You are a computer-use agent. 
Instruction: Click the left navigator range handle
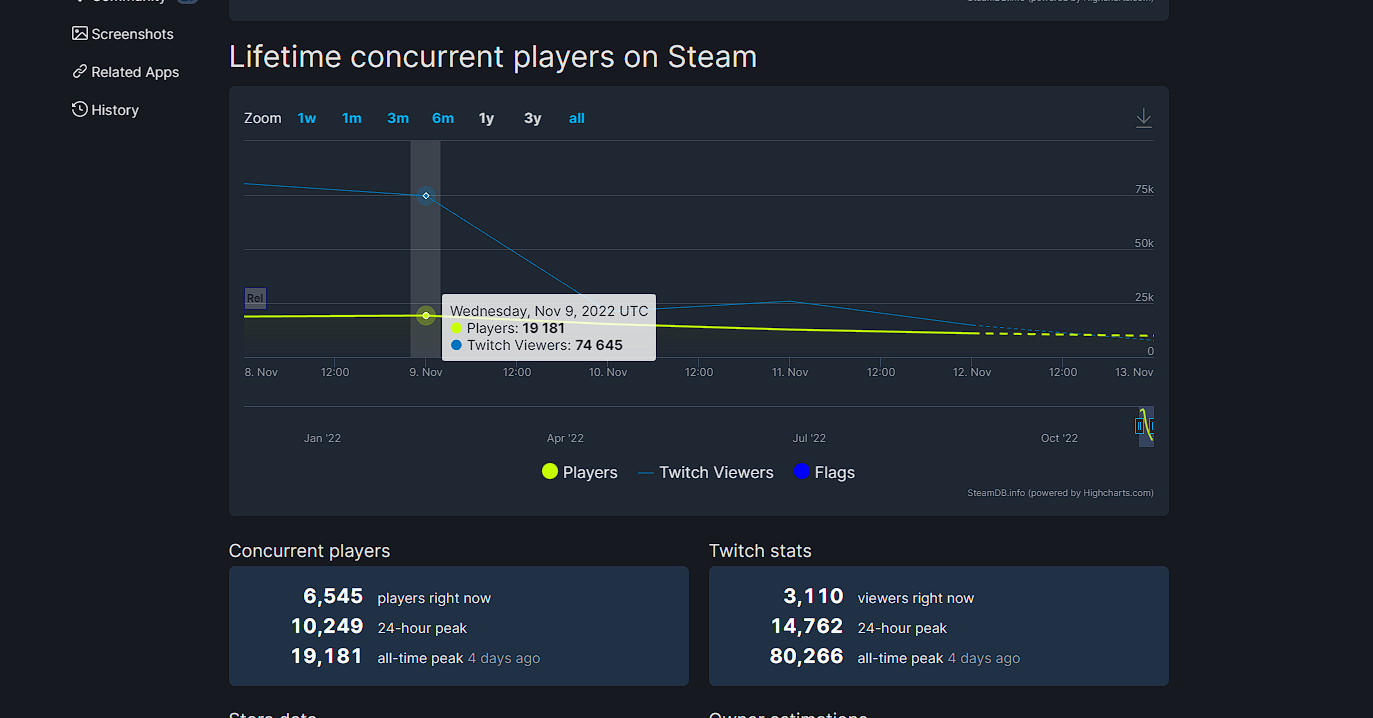click(x=1139, y=426)
